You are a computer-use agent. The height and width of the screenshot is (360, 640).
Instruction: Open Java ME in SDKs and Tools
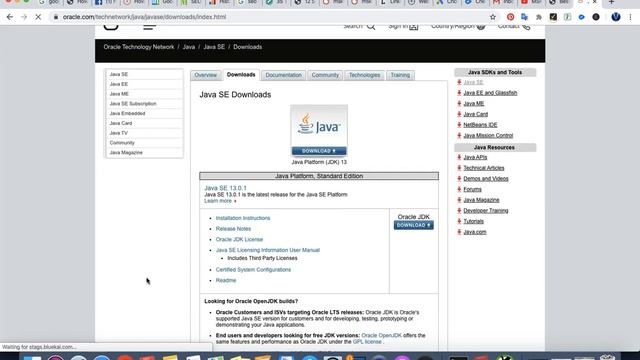[x=473, y=104]
